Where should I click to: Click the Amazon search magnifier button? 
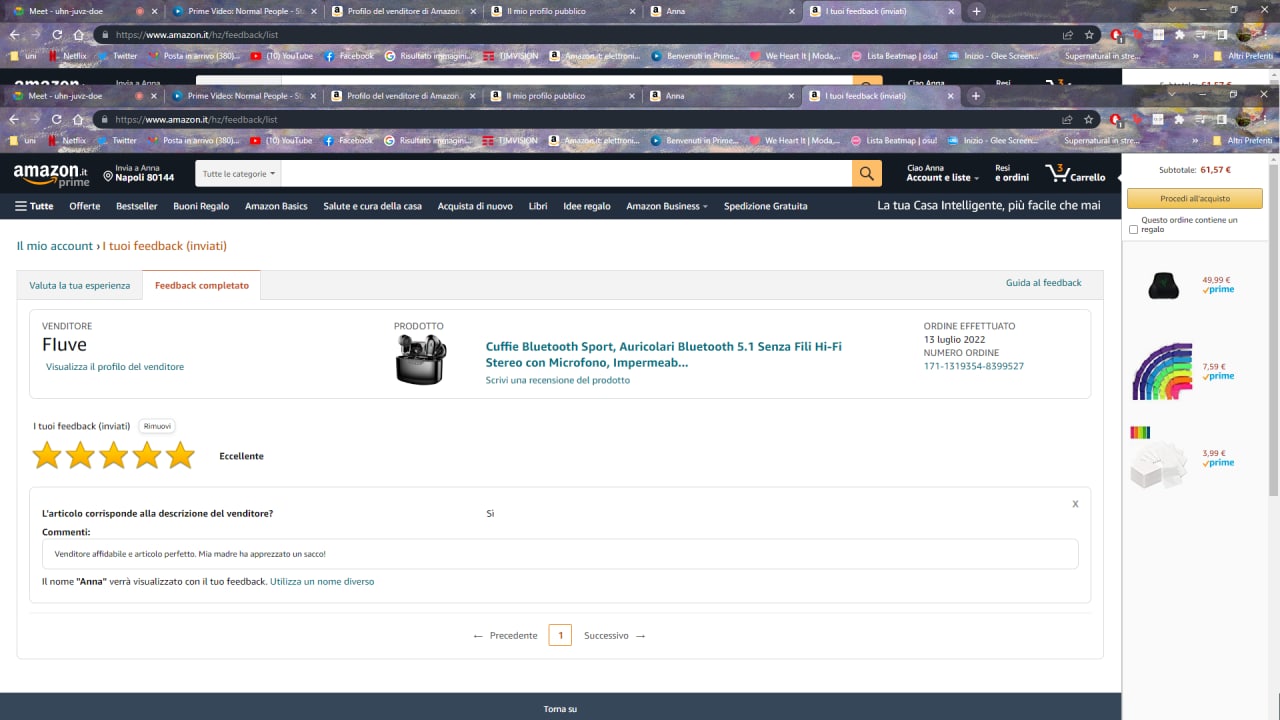[867, 173]
